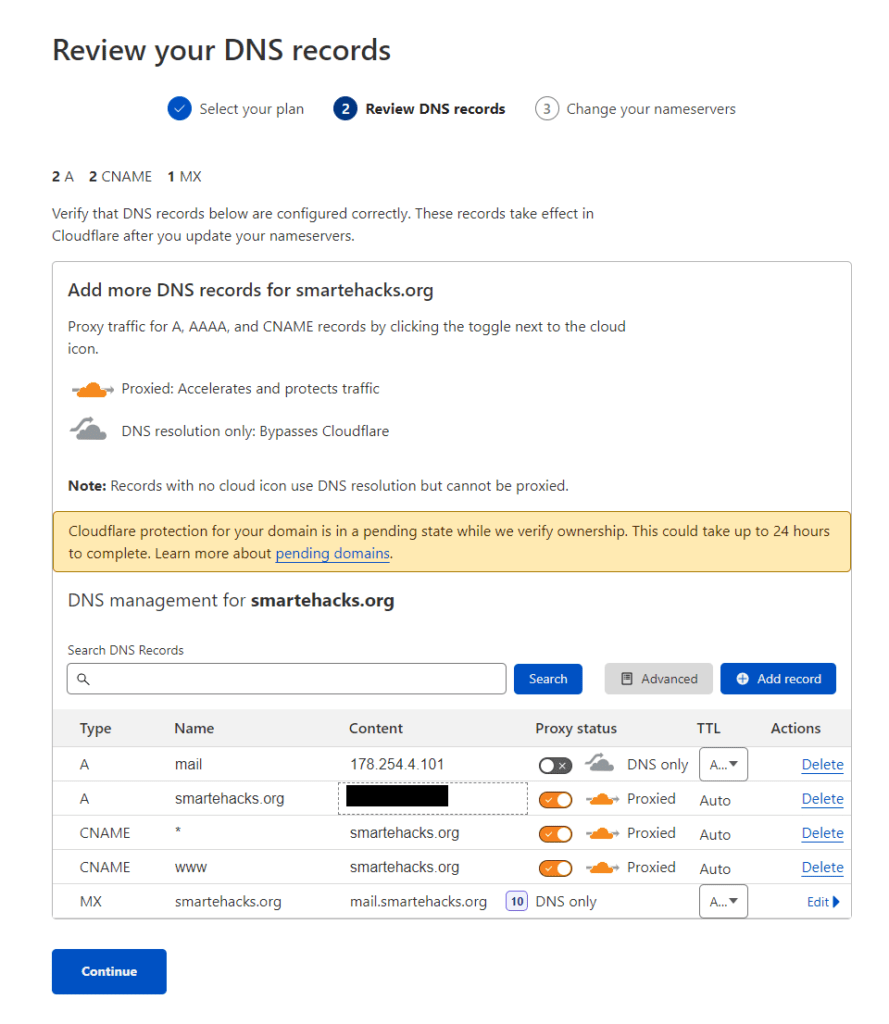
Task: Click the Name column header
Action: tap(194, 728)
